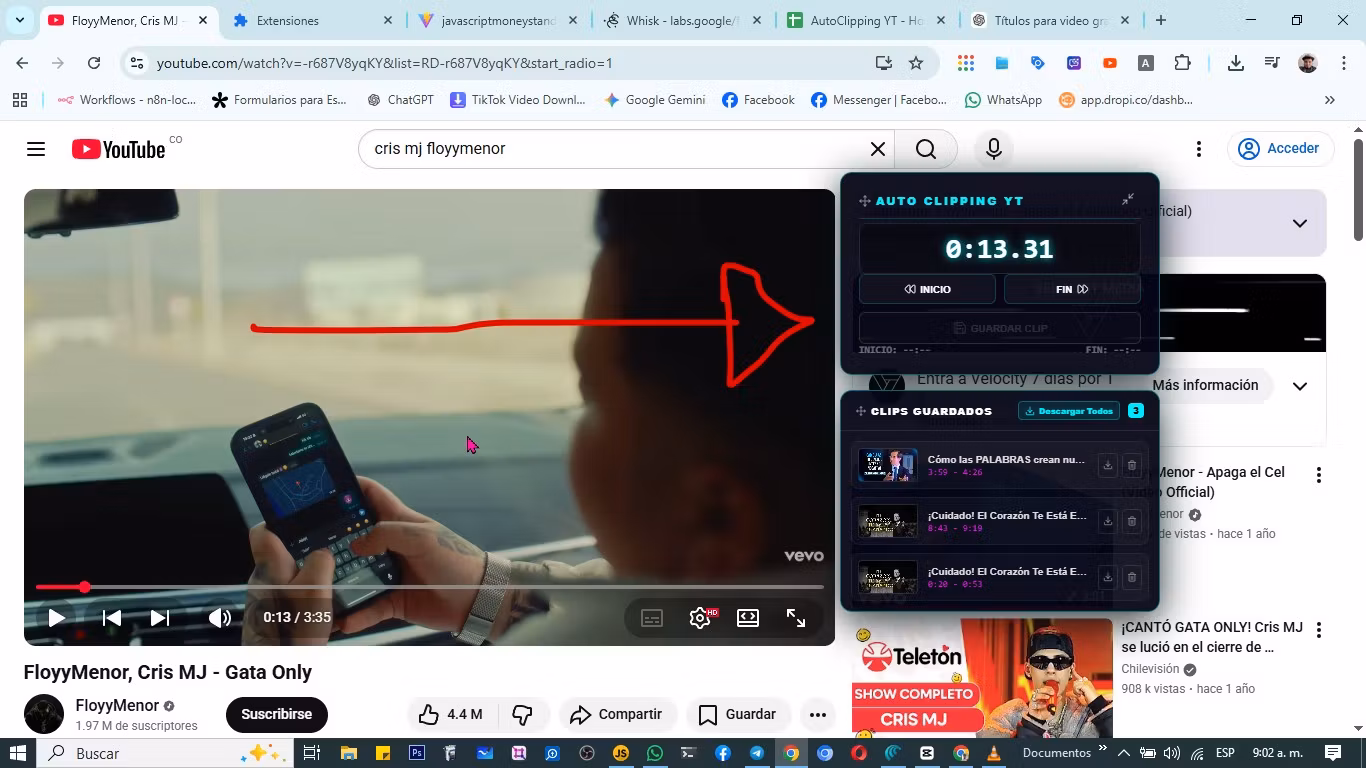Enter fullscreen video mode

(x=796, y=618)
